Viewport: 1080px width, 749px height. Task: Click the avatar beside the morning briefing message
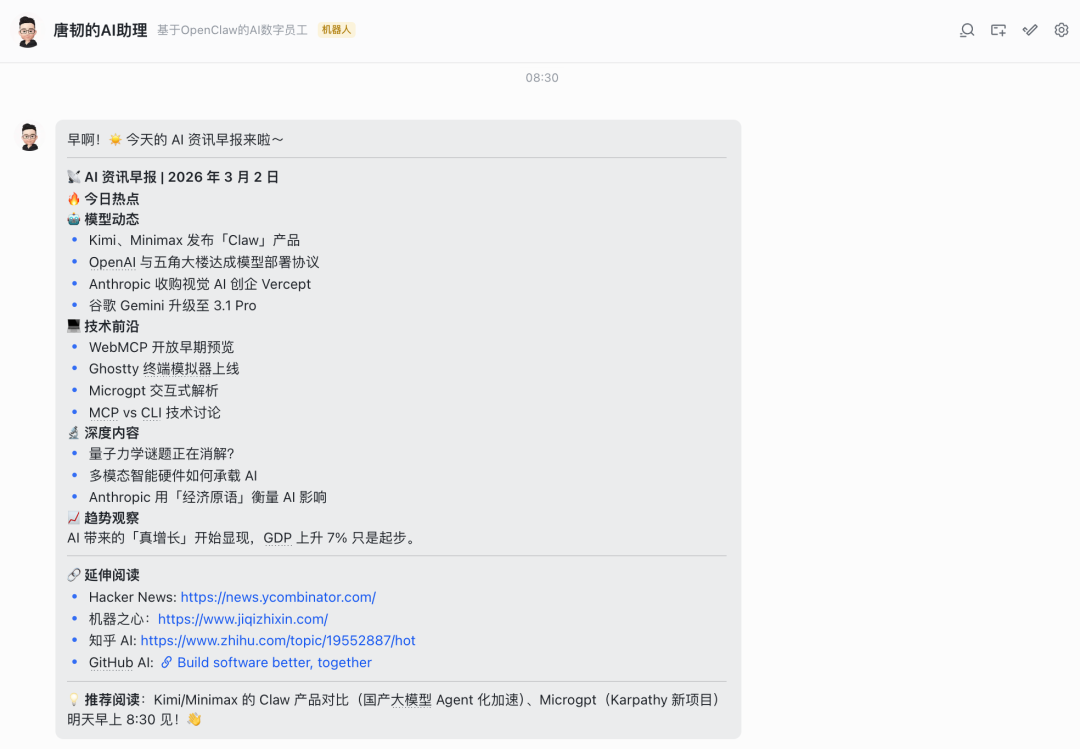pyautogui.click(x=30, y=135)
